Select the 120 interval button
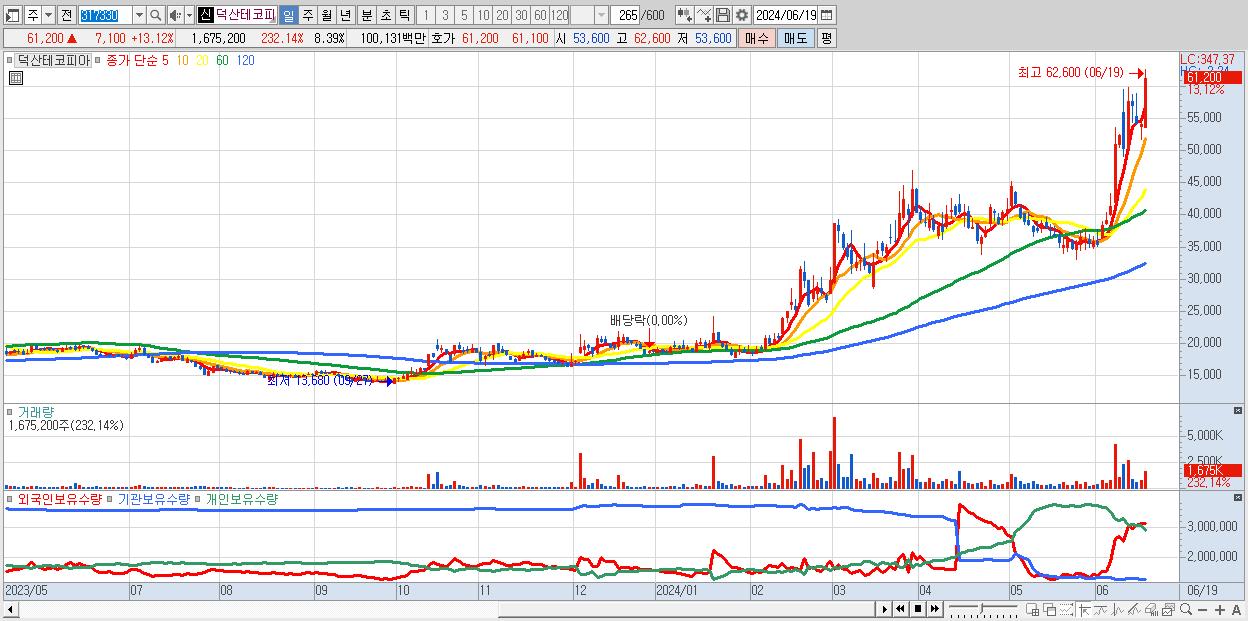Viewport: 1248px width, 621px height. point(559,15)
